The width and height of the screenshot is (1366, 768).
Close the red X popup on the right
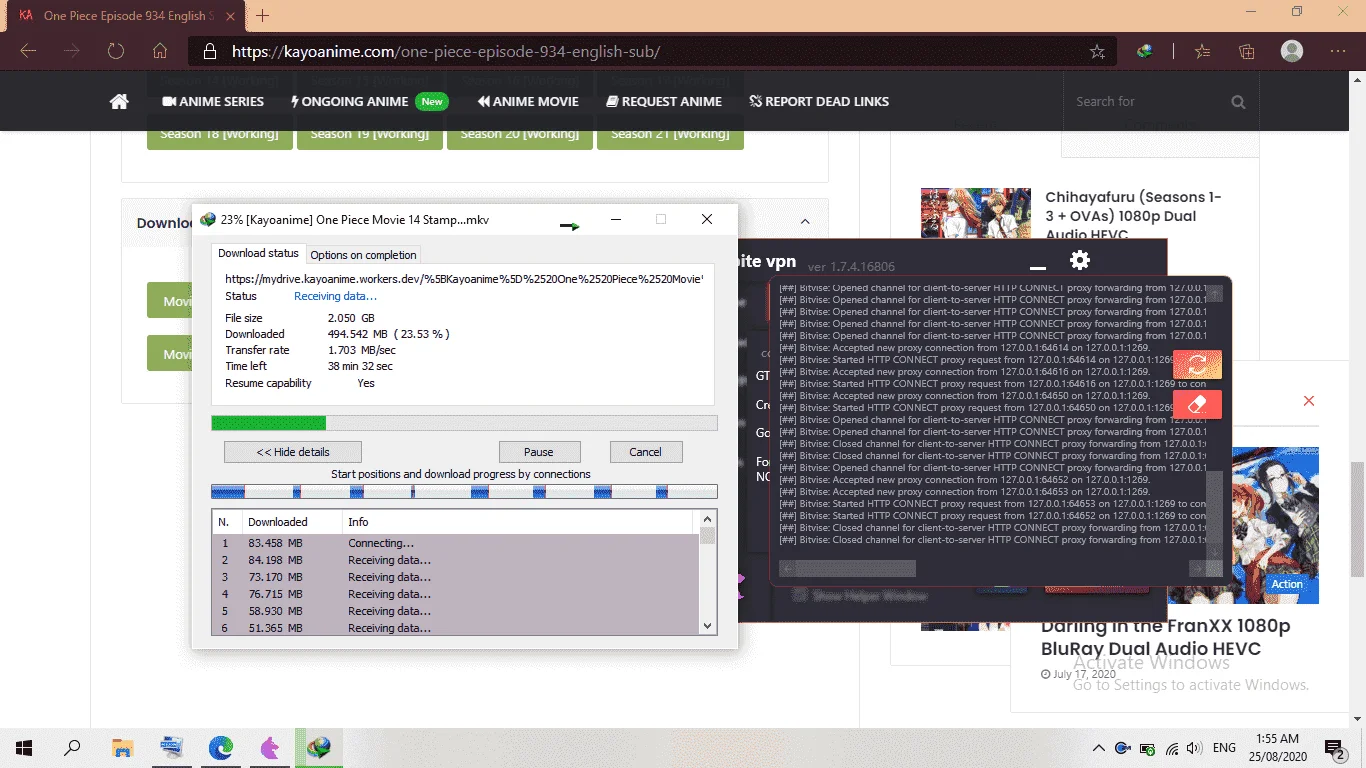[1309, 400]
